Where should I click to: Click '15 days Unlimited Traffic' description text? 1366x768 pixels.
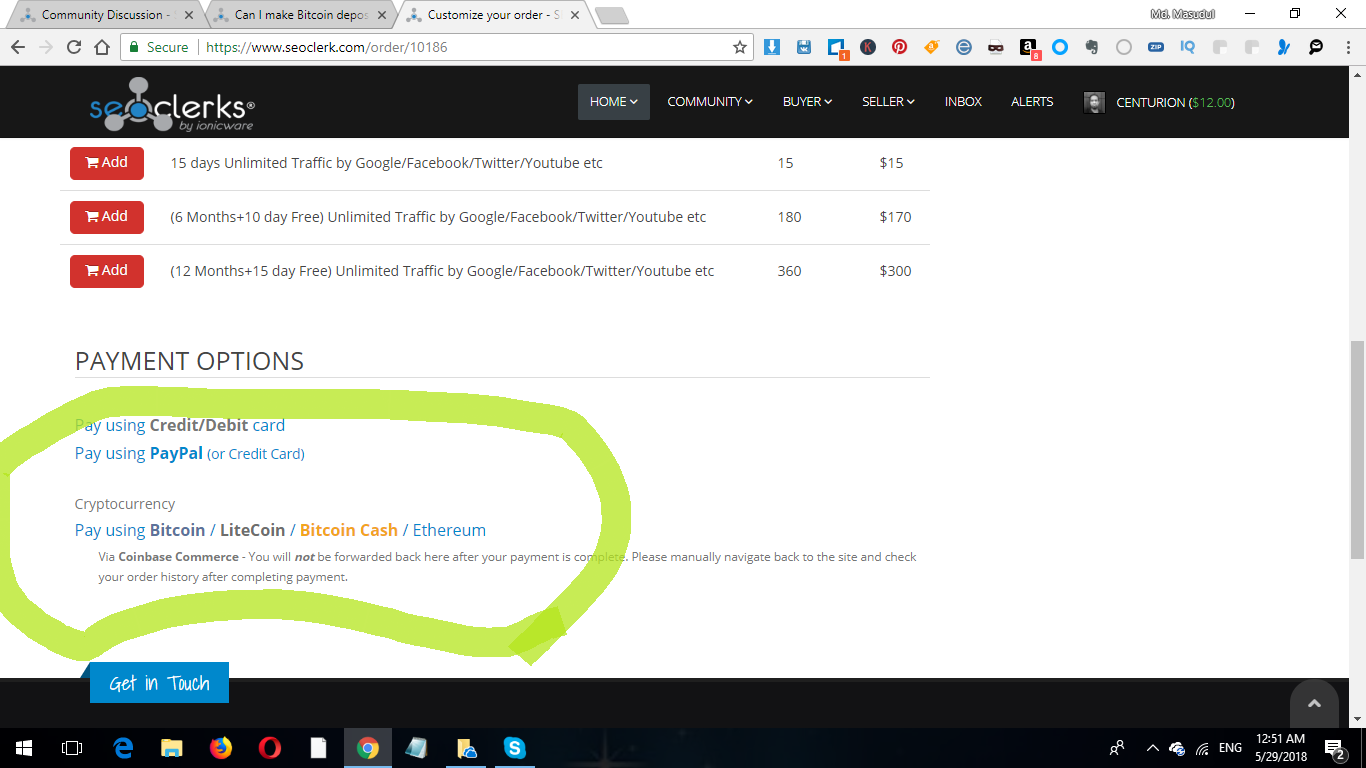(386, 163)
